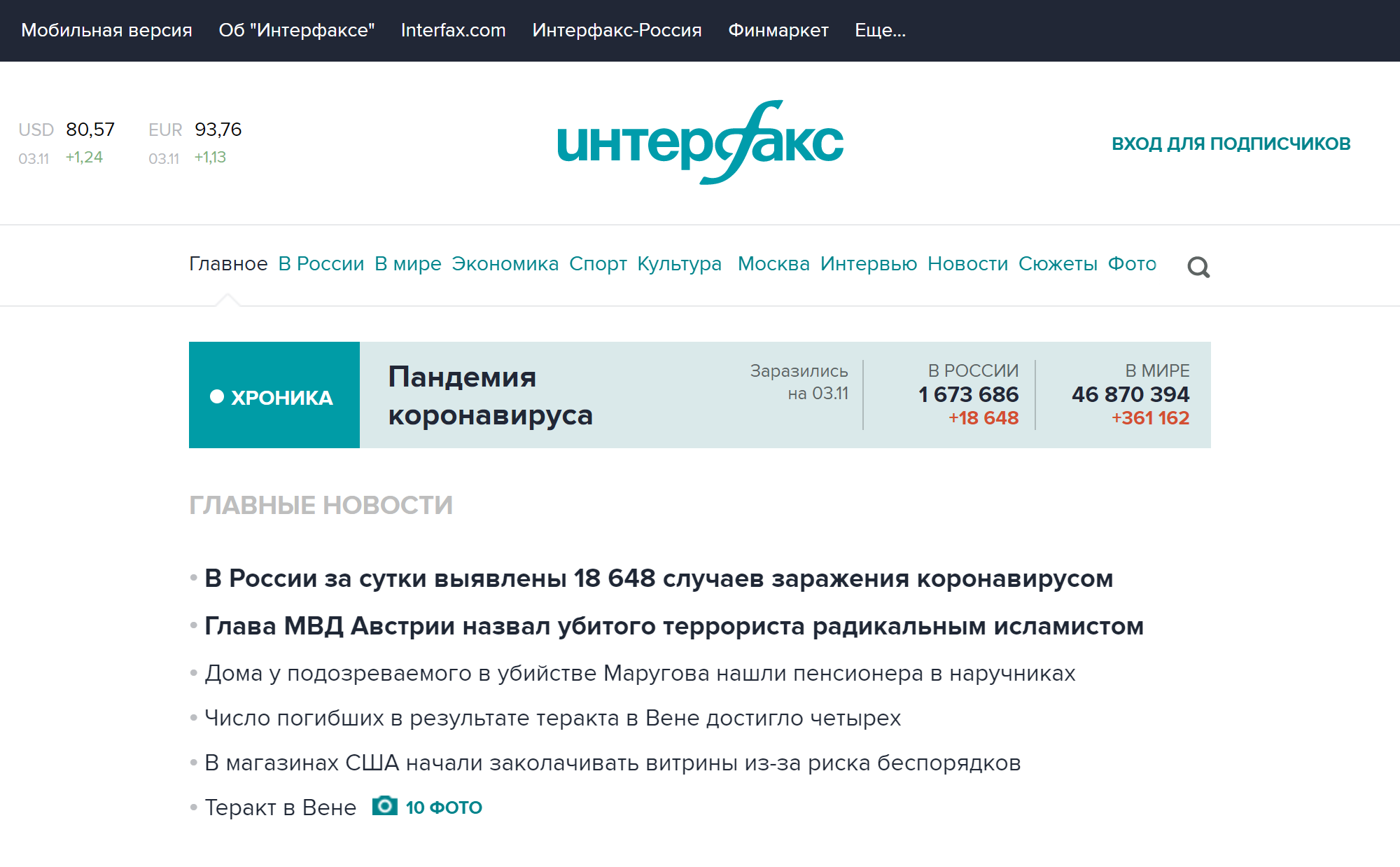Viewport: 1400px width, 867px height.
Task: Click the camera icon beside 10 ФОТО
Action: [384, 806]
